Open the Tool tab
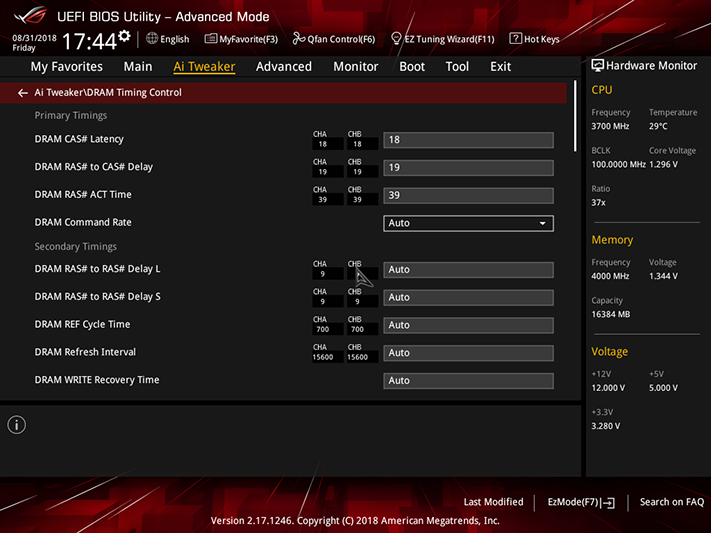 coord(457,67)
